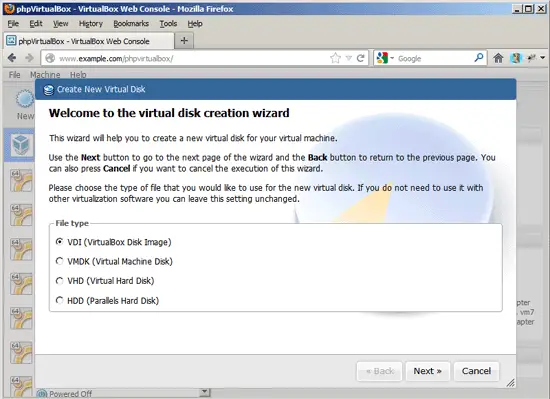Switch to phpVirtualBox Web Console tab
Screen dimensions: 550x399
[x=89, y=41]
